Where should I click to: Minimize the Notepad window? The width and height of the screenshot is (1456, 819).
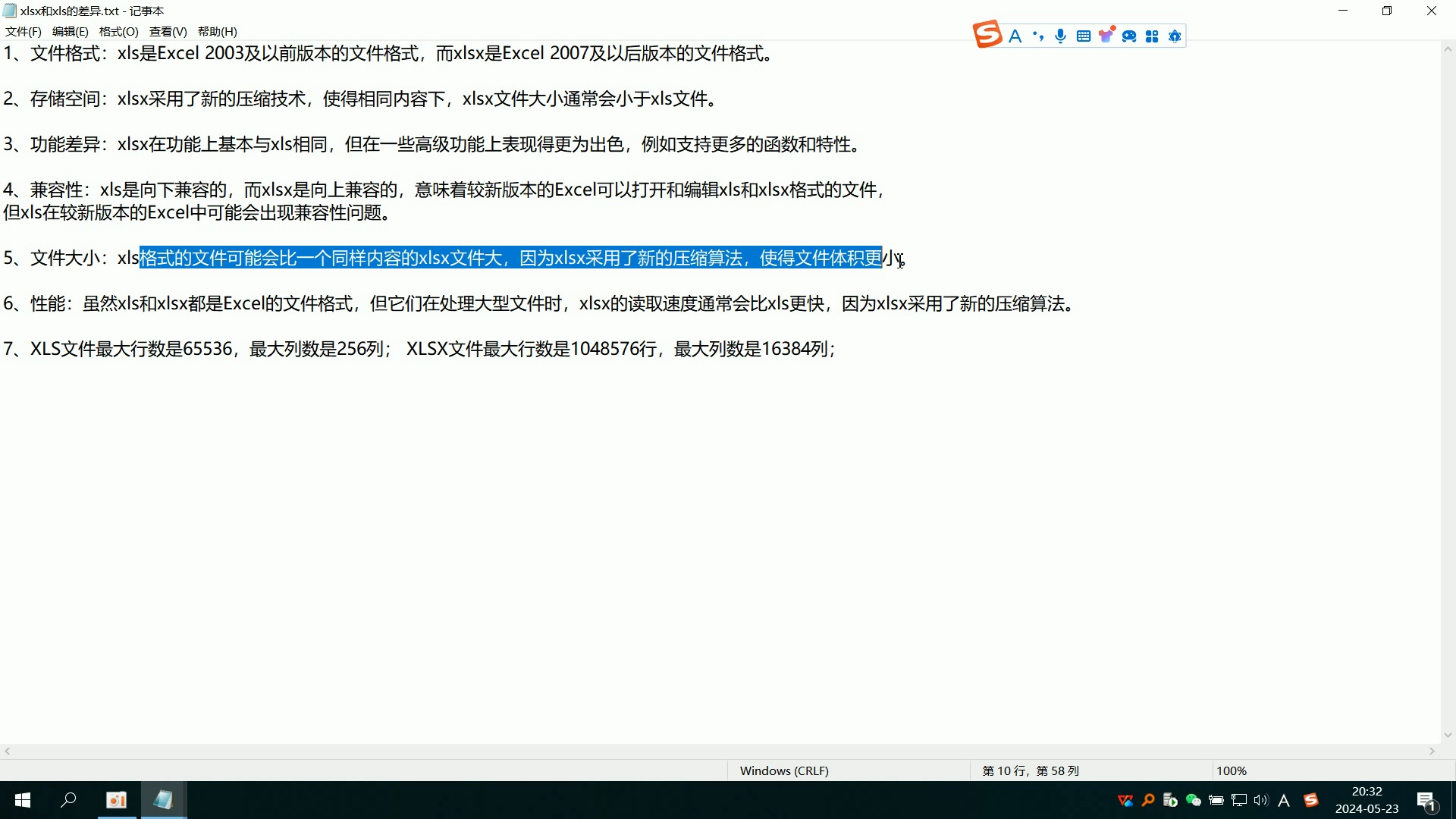(1343, 11)
